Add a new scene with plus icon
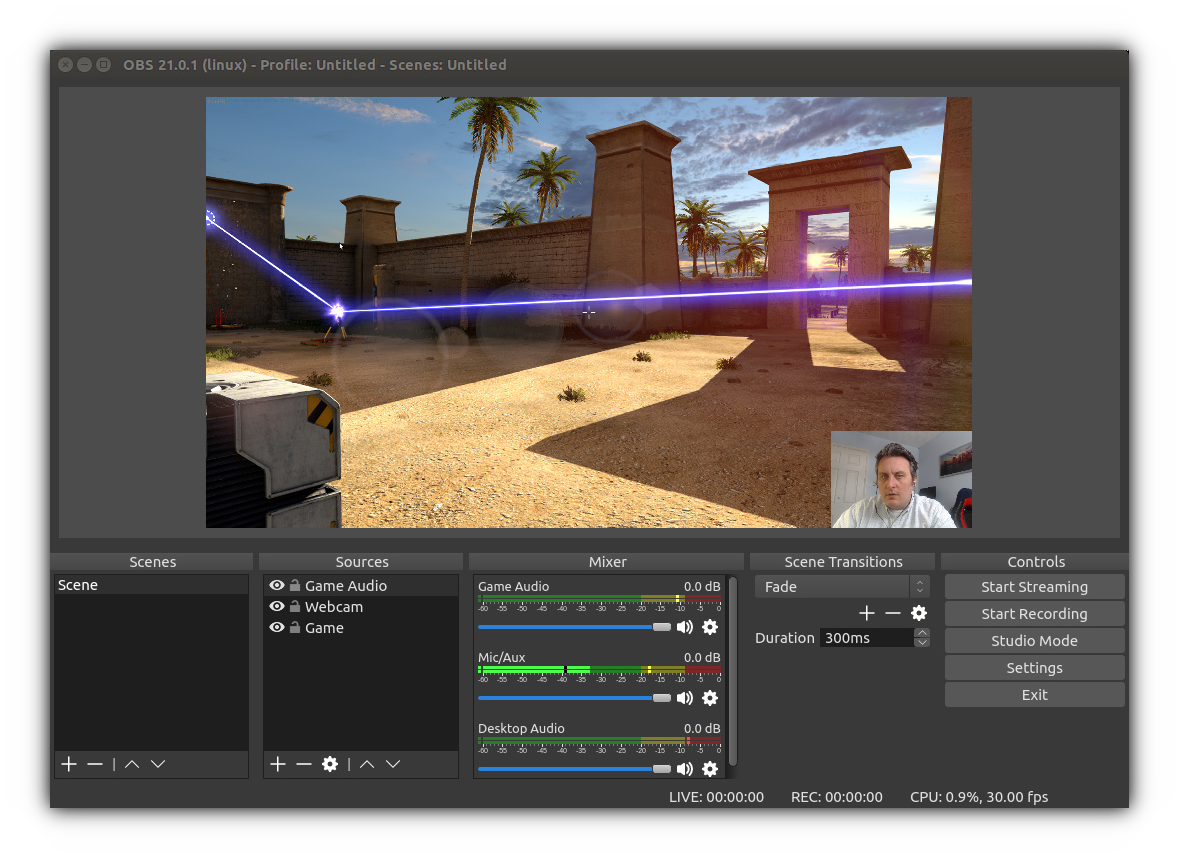The image size is (1179, 858). coord(68,764)
